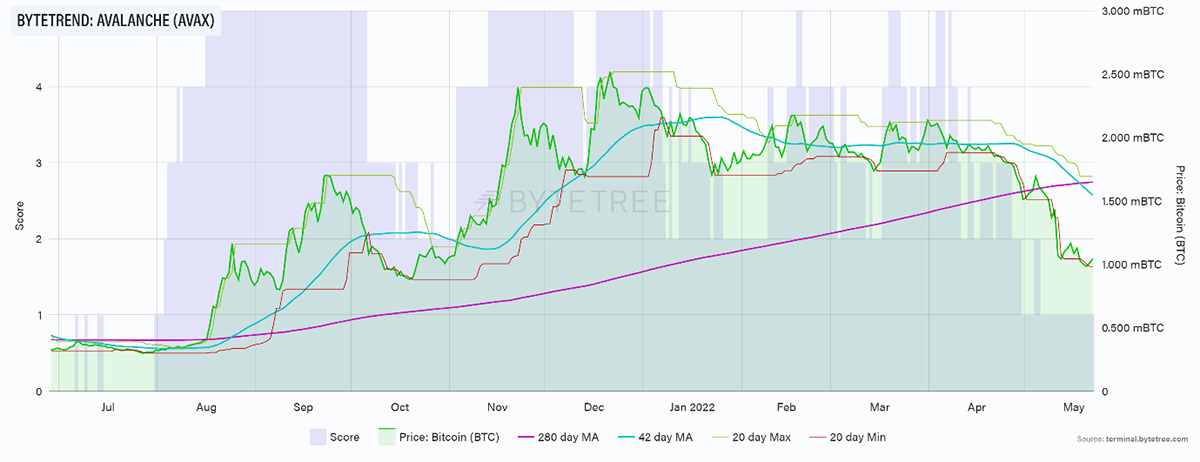Select the Jan 2022 x-axis label
This screenshot has width=1200, height=462.
[x=692, y=407]
